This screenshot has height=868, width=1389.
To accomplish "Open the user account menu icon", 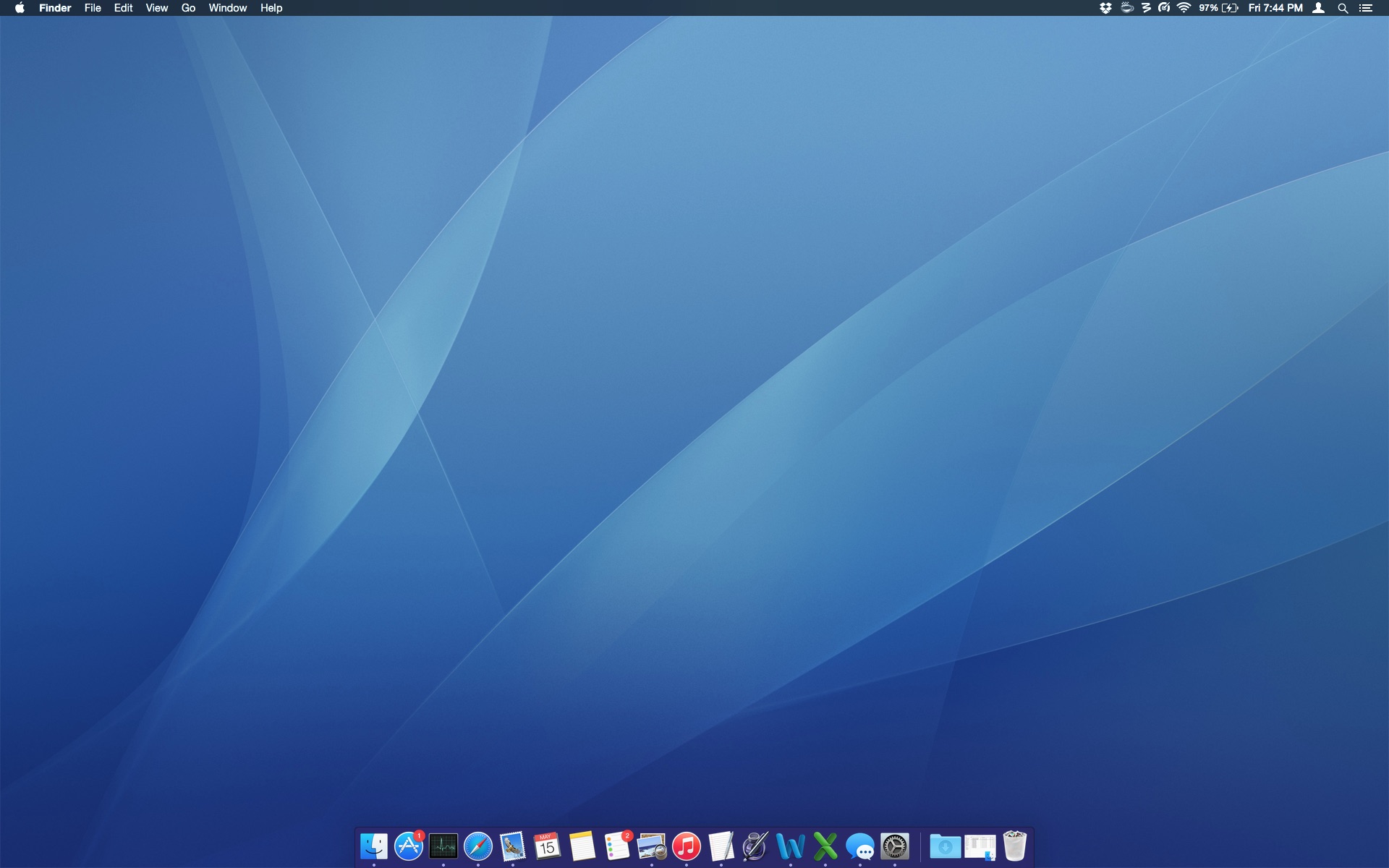I will click(1319, 8).
